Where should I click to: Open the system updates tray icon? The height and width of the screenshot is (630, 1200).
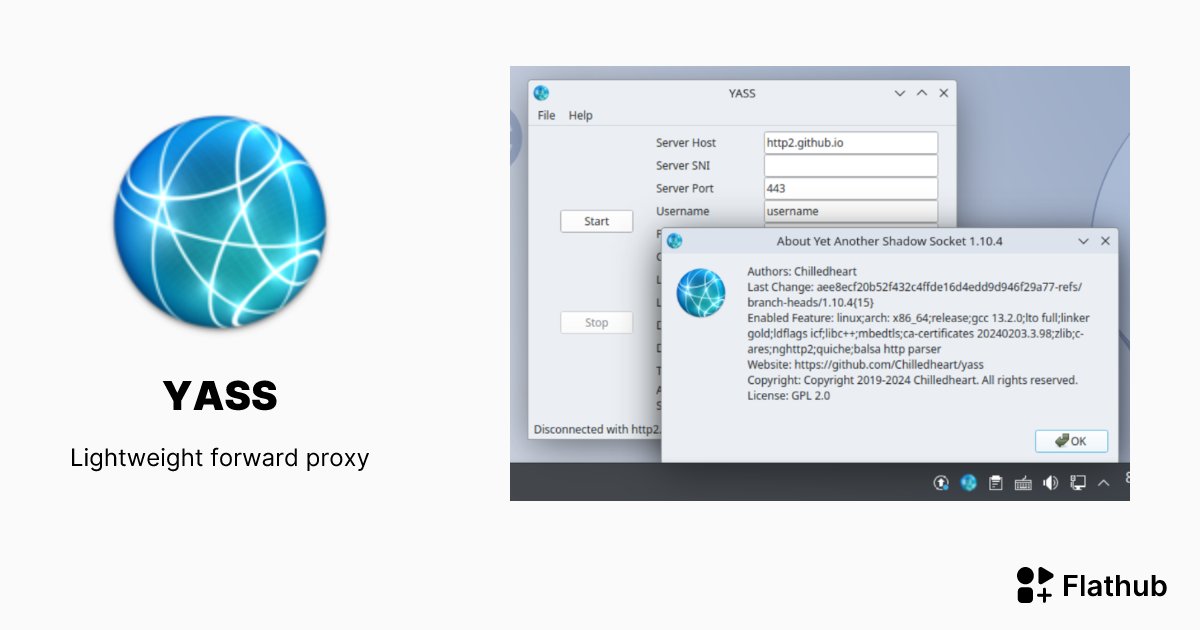click(941, 483)
